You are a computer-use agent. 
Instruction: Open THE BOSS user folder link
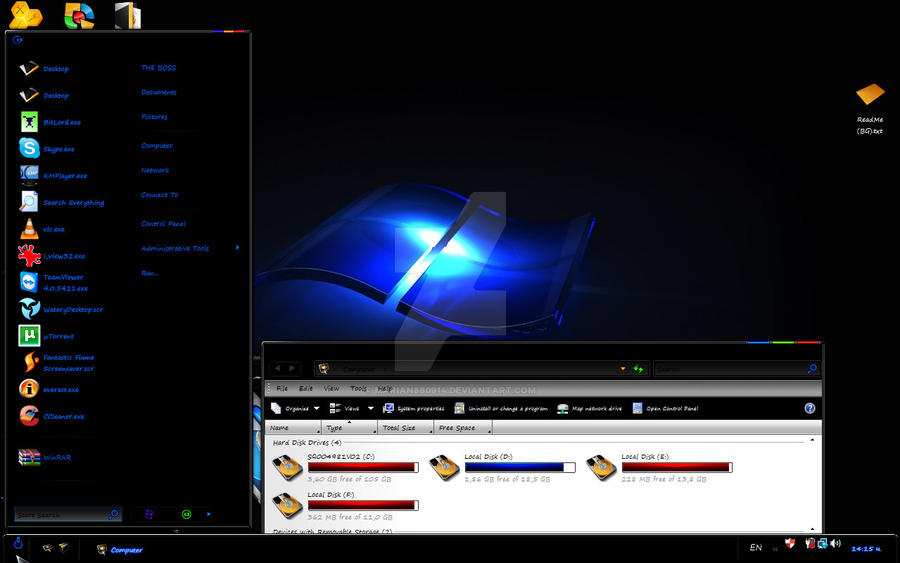(159, 68)
